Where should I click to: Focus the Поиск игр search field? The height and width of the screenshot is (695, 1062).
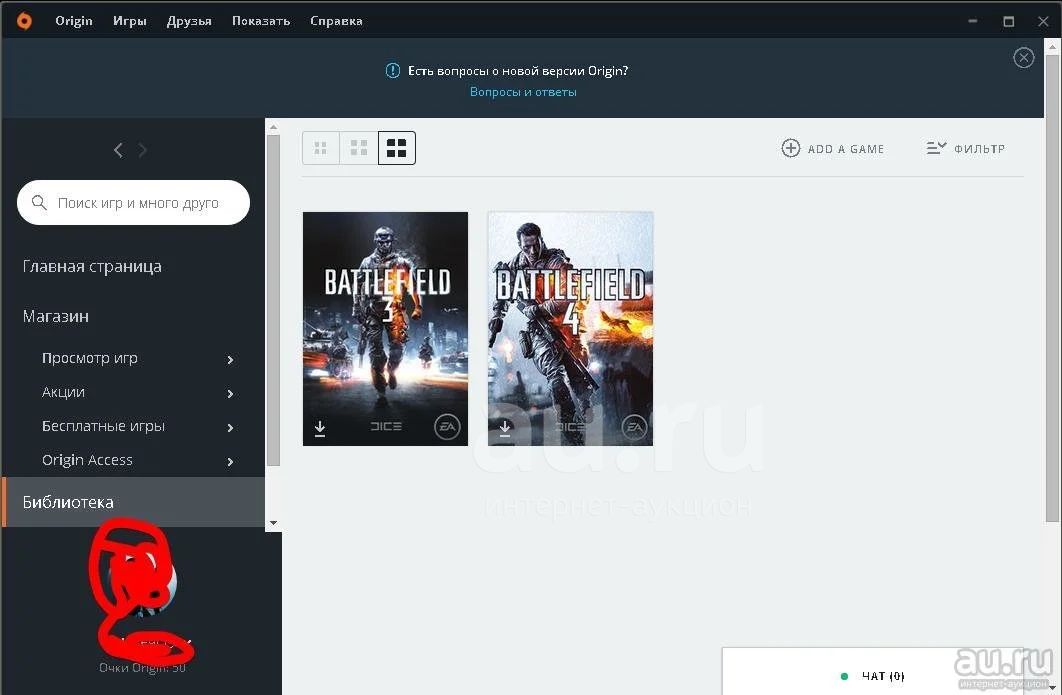tap(133, 203)
